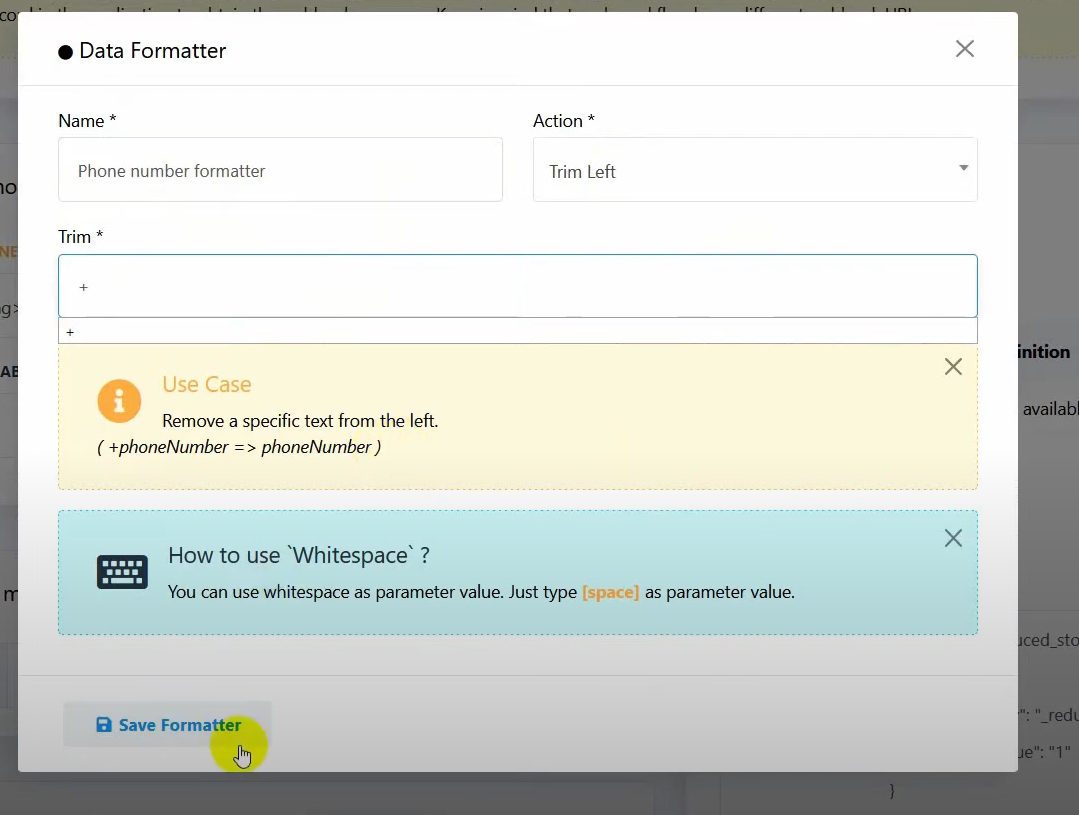Close the Data Formatter dialog
Viewport: 1079px width, 815px height.
[964, 49]
